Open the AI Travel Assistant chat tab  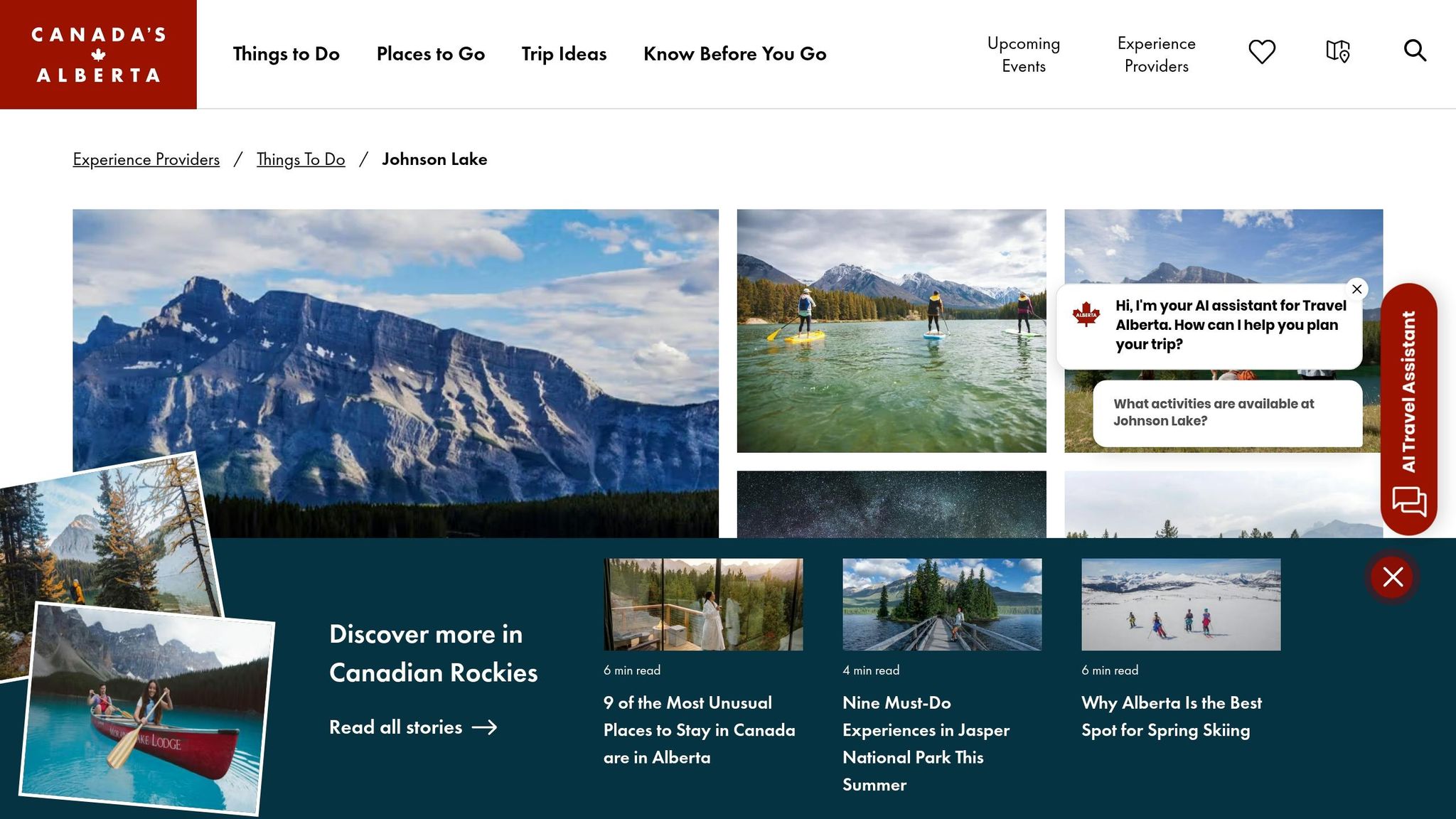click(x=1408, y=409)
